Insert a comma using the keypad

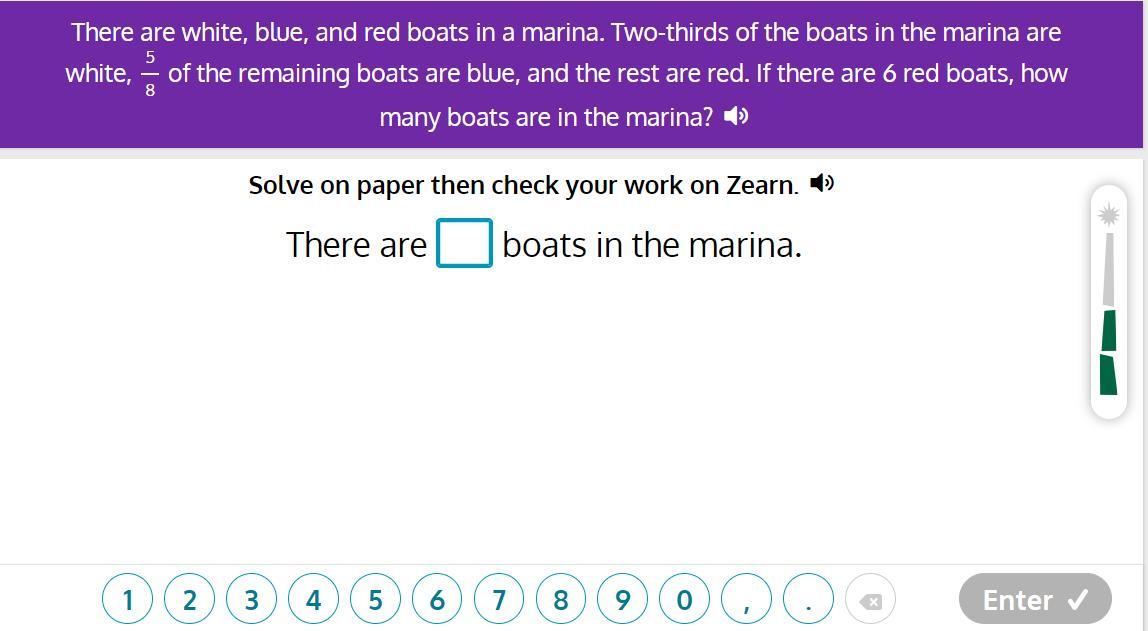point(746,600)
